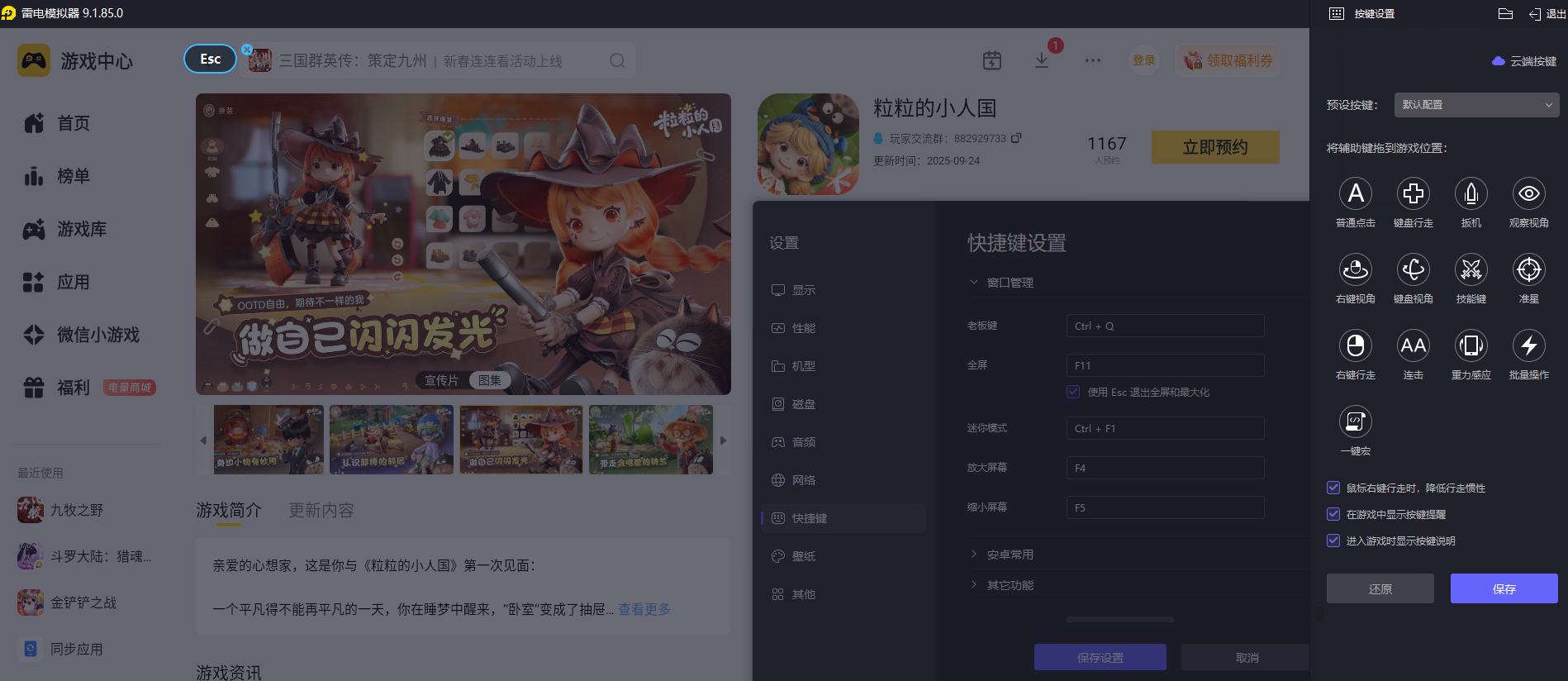The image size is (1568, 681).
Task: Click the 还原 restore button
Action: point(1380,588)
